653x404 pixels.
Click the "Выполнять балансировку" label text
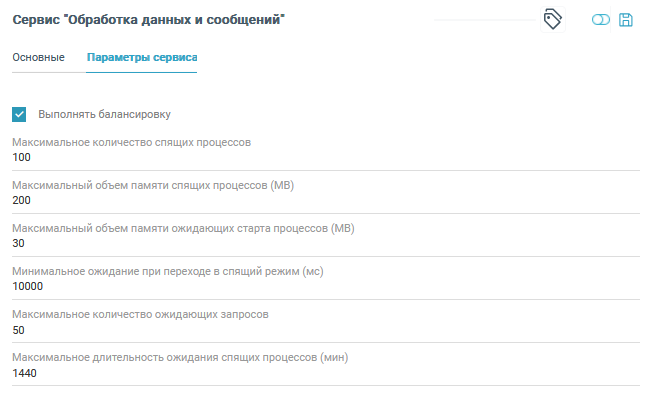[x=111, y=114]
